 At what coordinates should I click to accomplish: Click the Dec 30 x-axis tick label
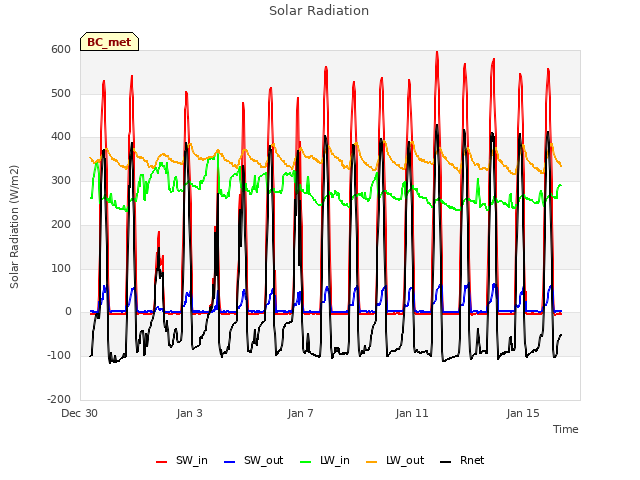(x=80, y=413)
